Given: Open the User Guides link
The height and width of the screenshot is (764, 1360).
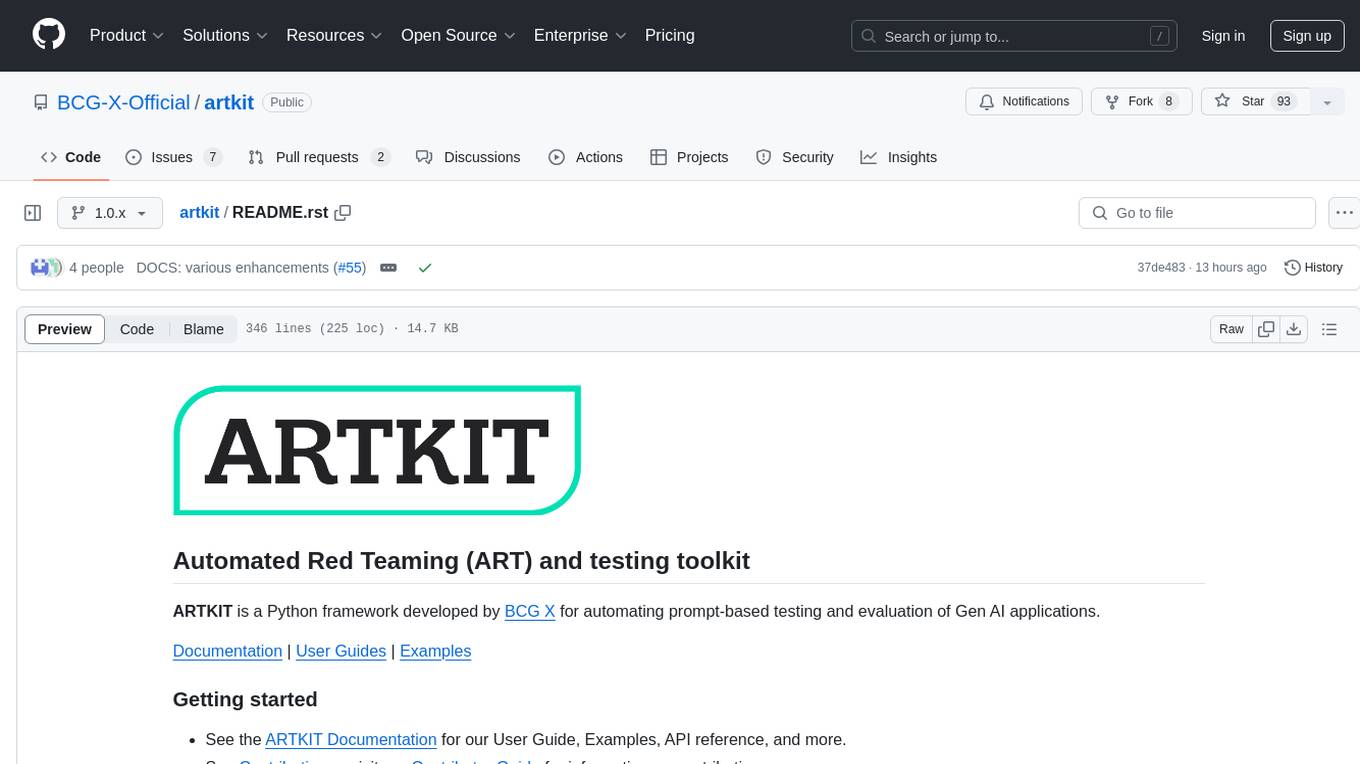Looking at the screenshot, I should (x=341, y=651).
